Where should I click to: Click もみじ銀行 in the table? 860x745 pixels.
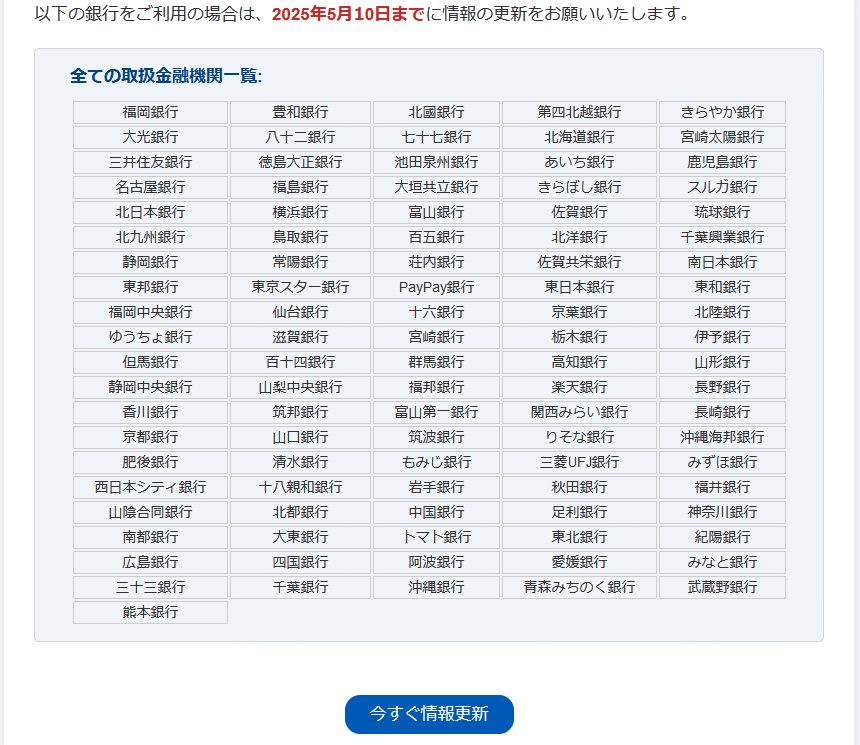436,462
